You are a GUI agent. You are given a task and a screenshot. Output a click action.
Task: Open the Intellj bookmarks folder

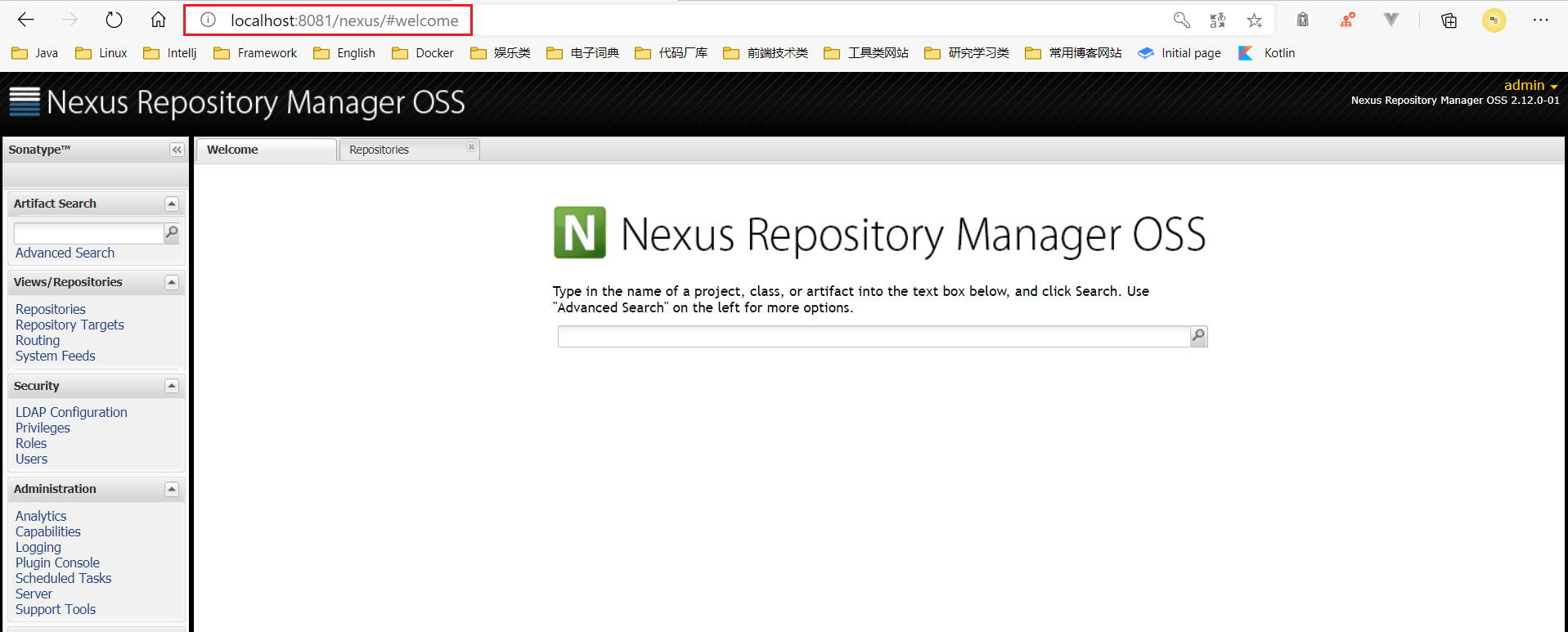tap(170, 53)
